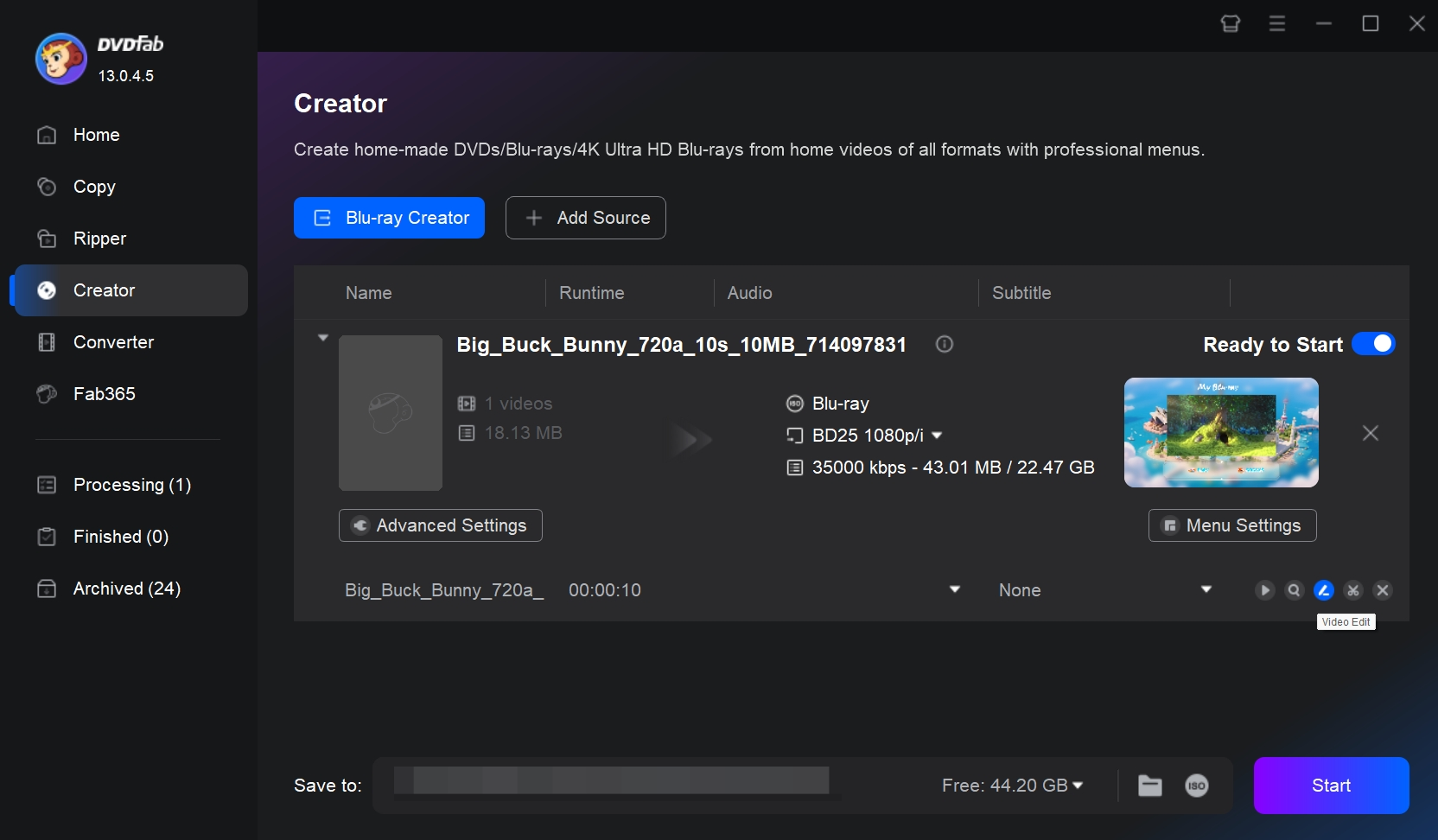This screenshot has height=840, width=1438.
Task: Delete the task using the large X
Action: (x=1371, y=433)
